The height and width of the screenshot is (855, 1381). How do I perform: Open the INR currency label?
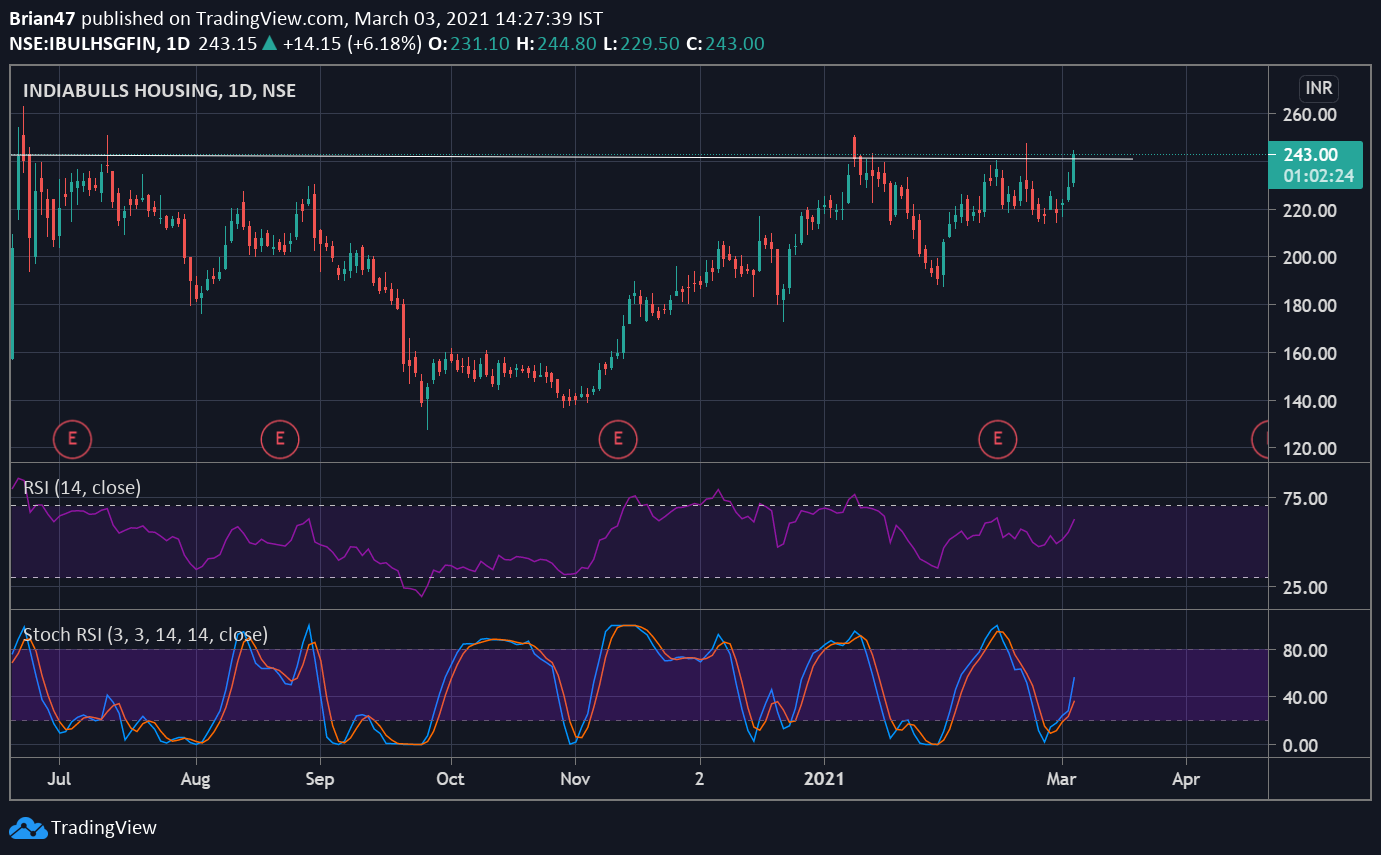point(1319,88)
